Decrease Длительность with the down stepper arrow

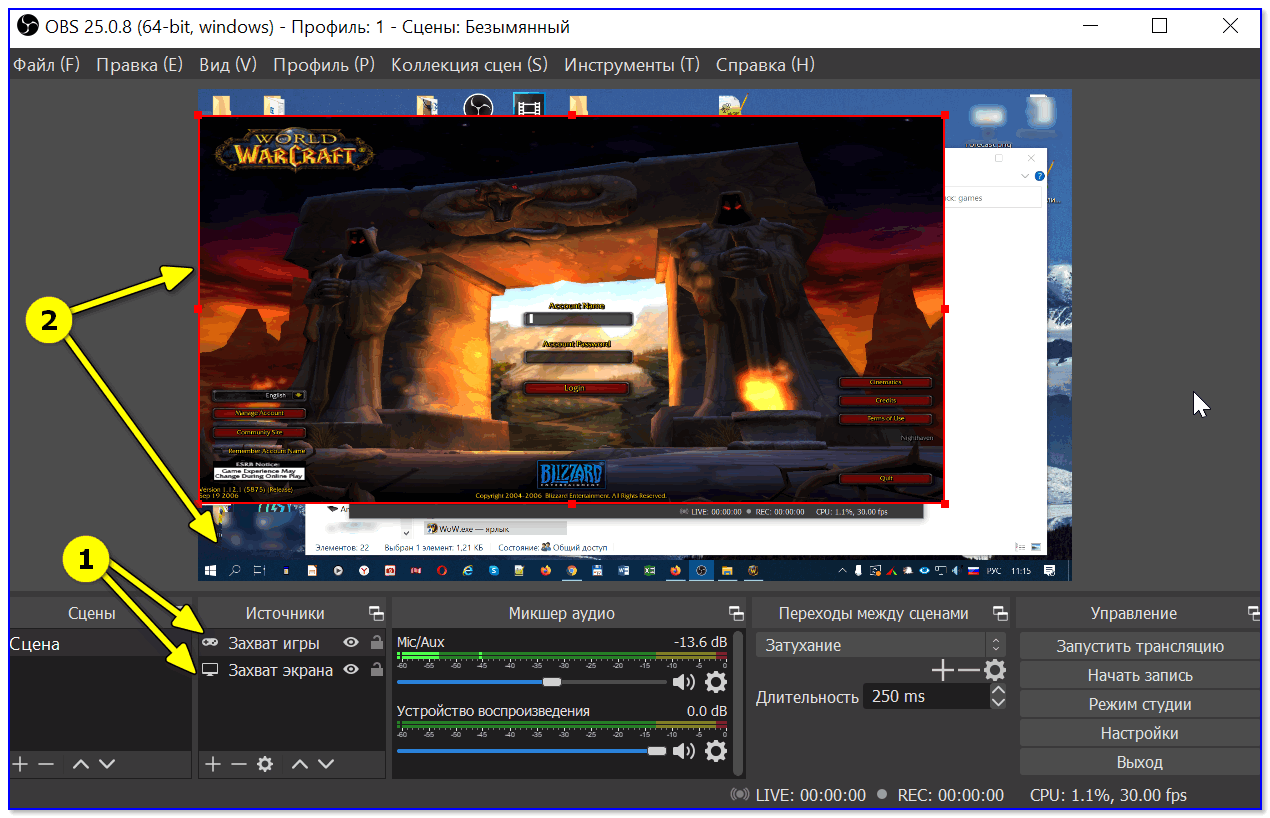point(998,702)
